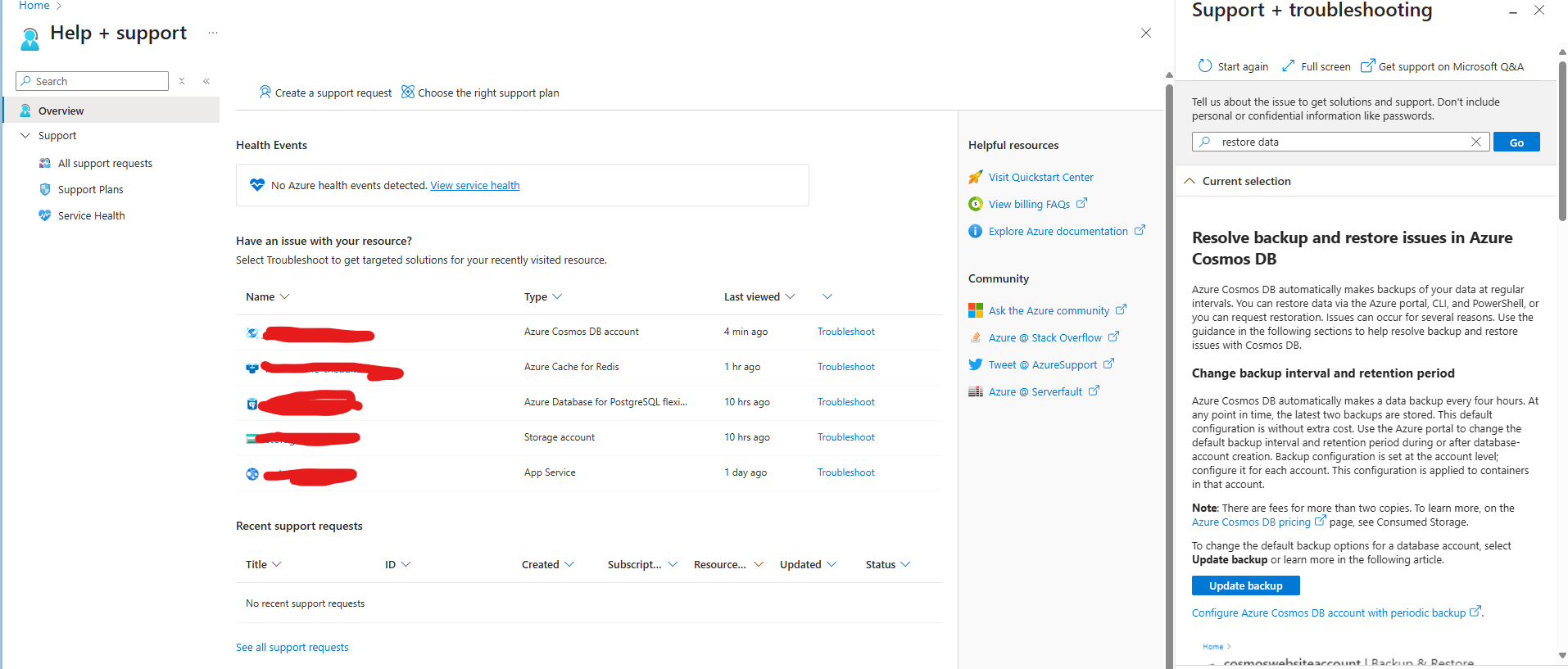This screenshot has height=669, width=1568.
Task: Click the Serverfault icon
Action: coord(975,391)
